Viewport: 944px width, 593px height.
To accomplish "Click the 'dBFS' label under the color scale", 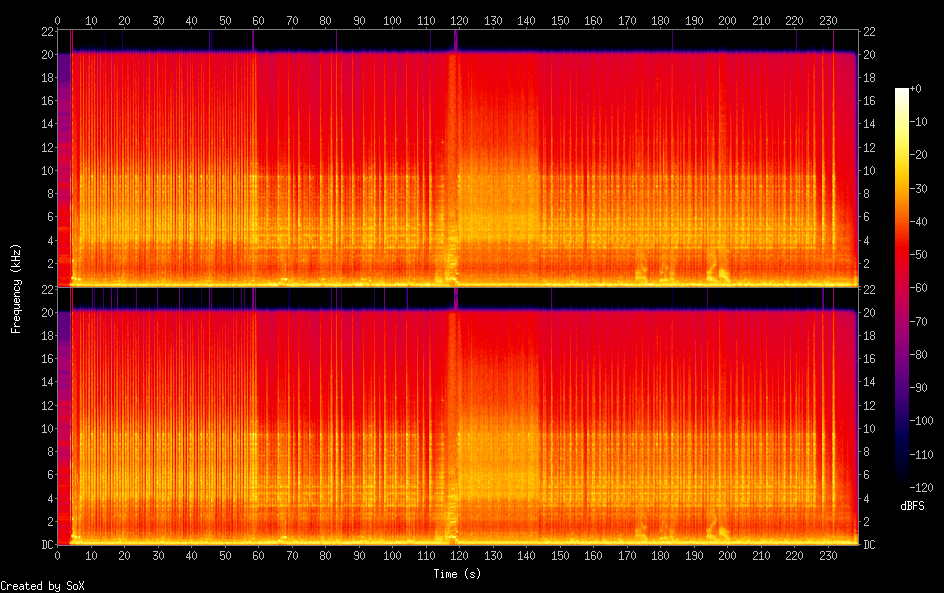I will click(x=912, y=507).
